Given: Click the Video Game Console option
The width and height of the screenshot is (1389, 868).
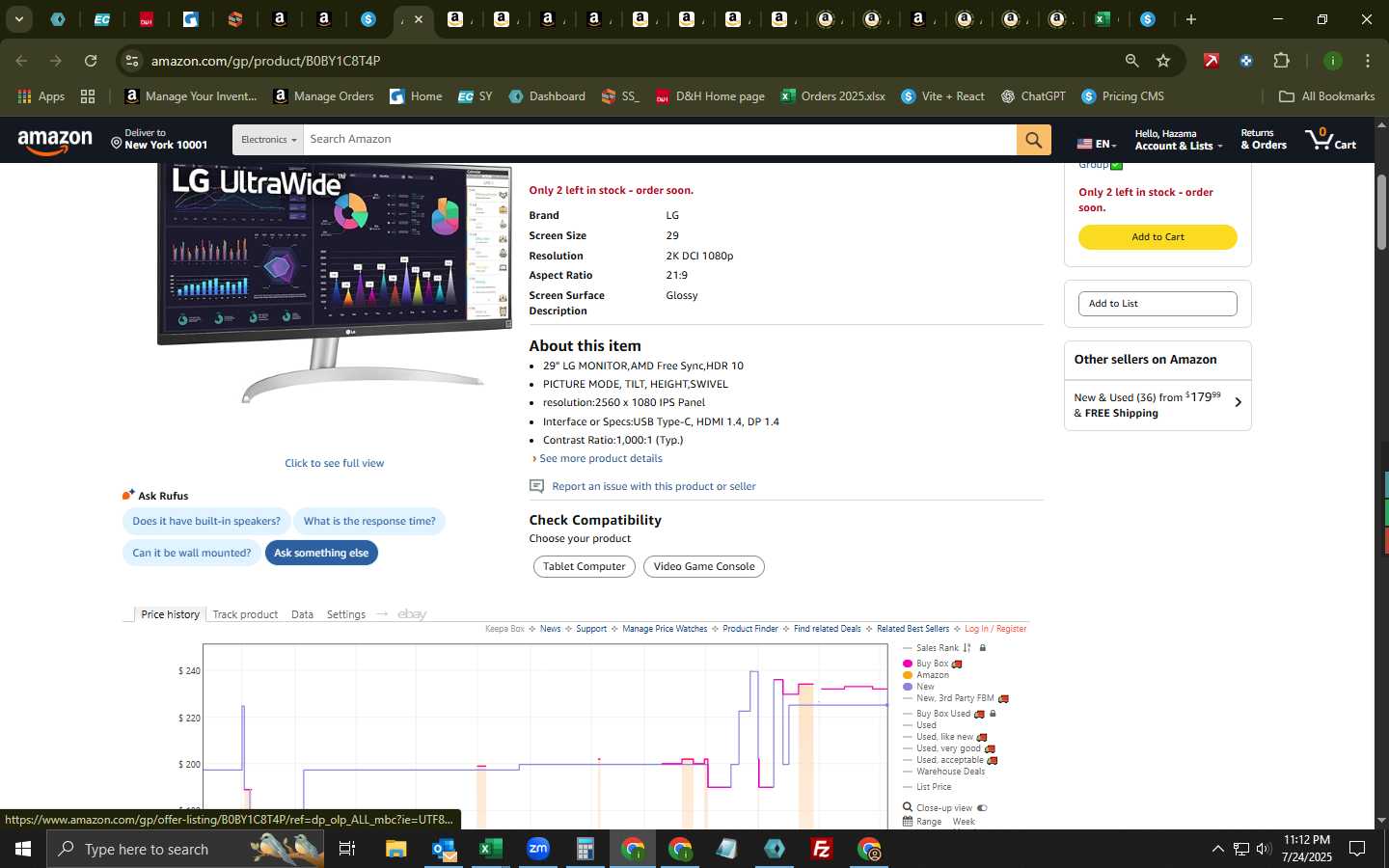Looking at the screenshot, I should click(x=704, y=566).
